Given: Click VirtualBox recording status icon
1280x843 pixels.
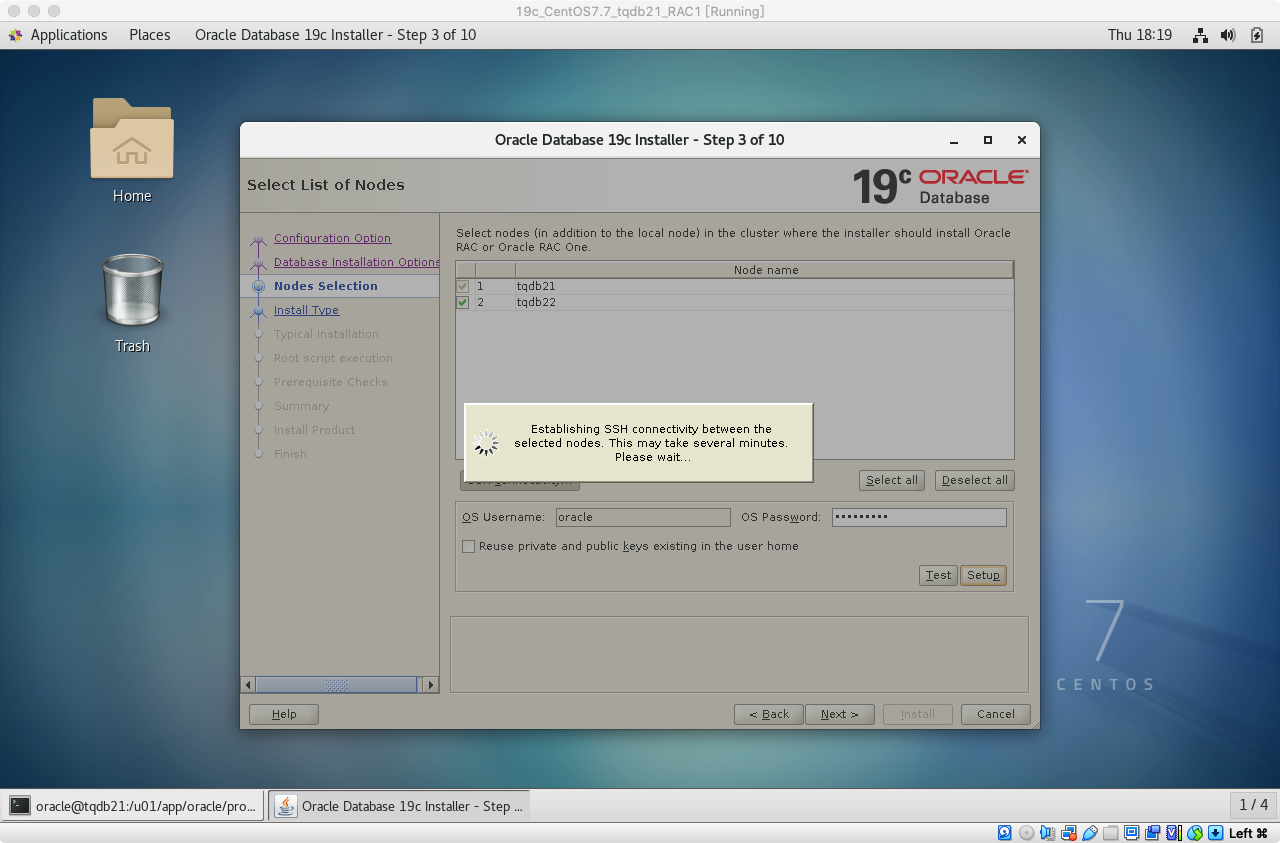Looking at the screenshot, I should click(1153, 833).
